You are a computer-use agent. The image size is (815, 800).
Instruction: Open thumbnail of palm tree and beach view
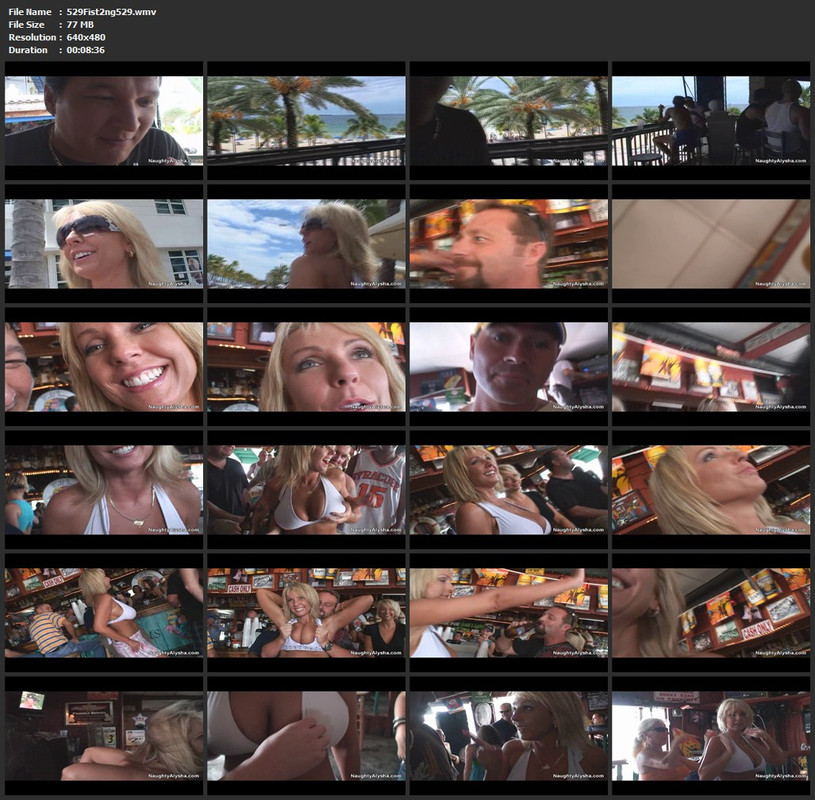(x=306, y=121)
